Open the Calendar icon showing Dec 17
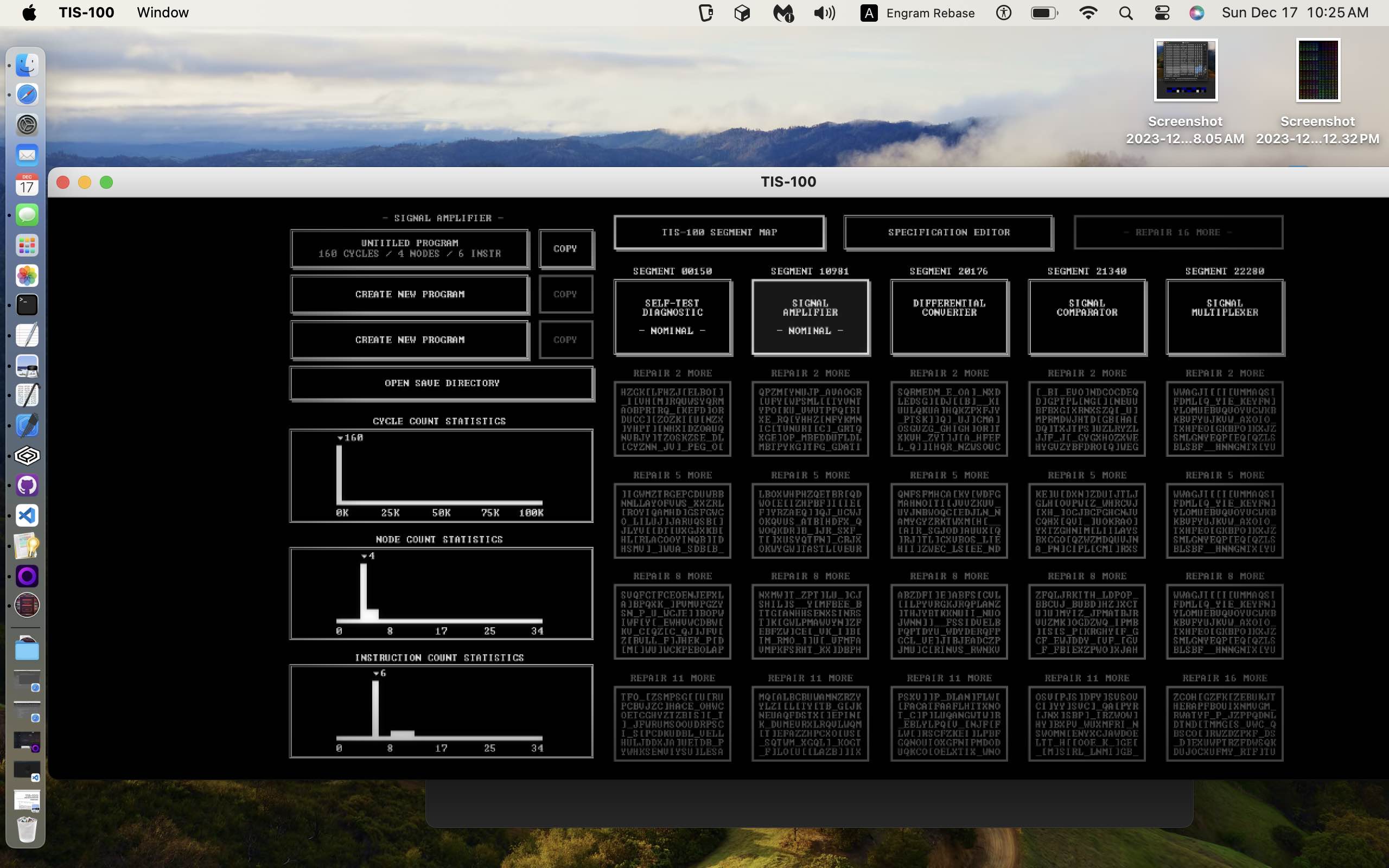The width and height of the screenshot is (1389, 868). 27,185
